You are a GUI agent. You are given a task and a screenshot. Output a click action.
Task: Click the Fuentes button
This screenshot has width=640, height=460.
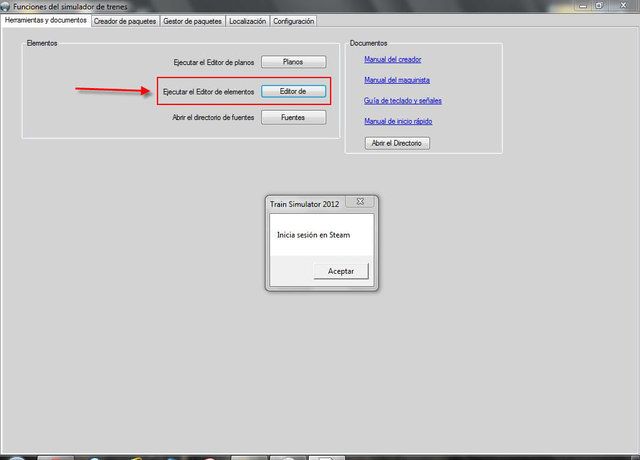coord(293,117)
